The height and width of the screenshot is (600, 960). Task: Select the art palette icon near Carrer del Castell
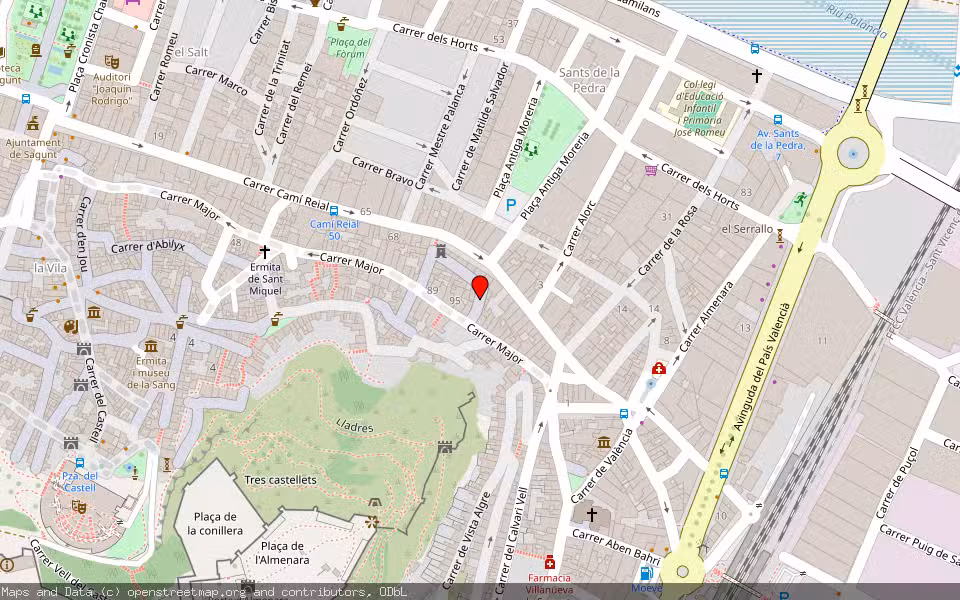70,327
